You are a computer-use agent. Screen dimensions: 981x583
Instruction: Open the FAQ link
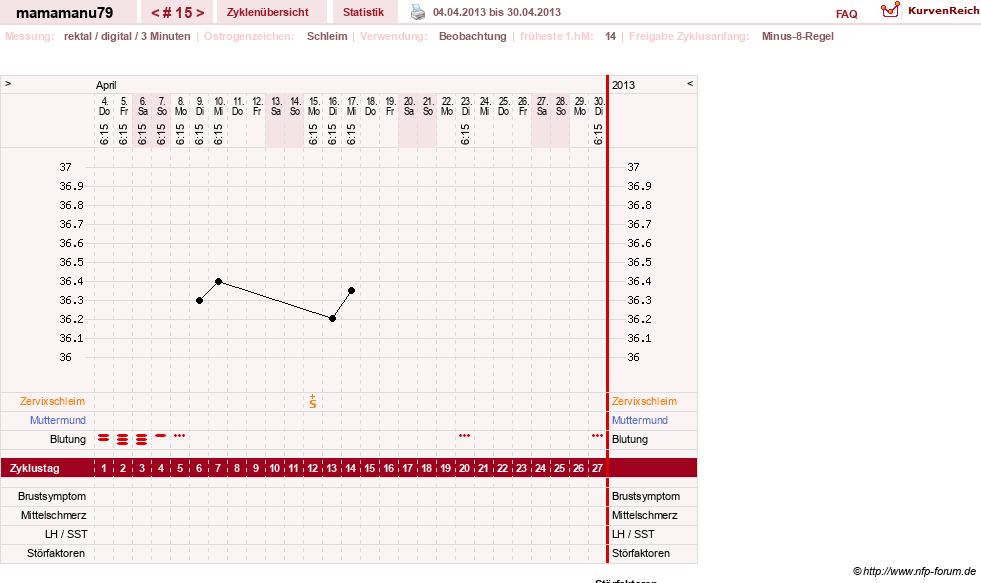coord(846,14)
